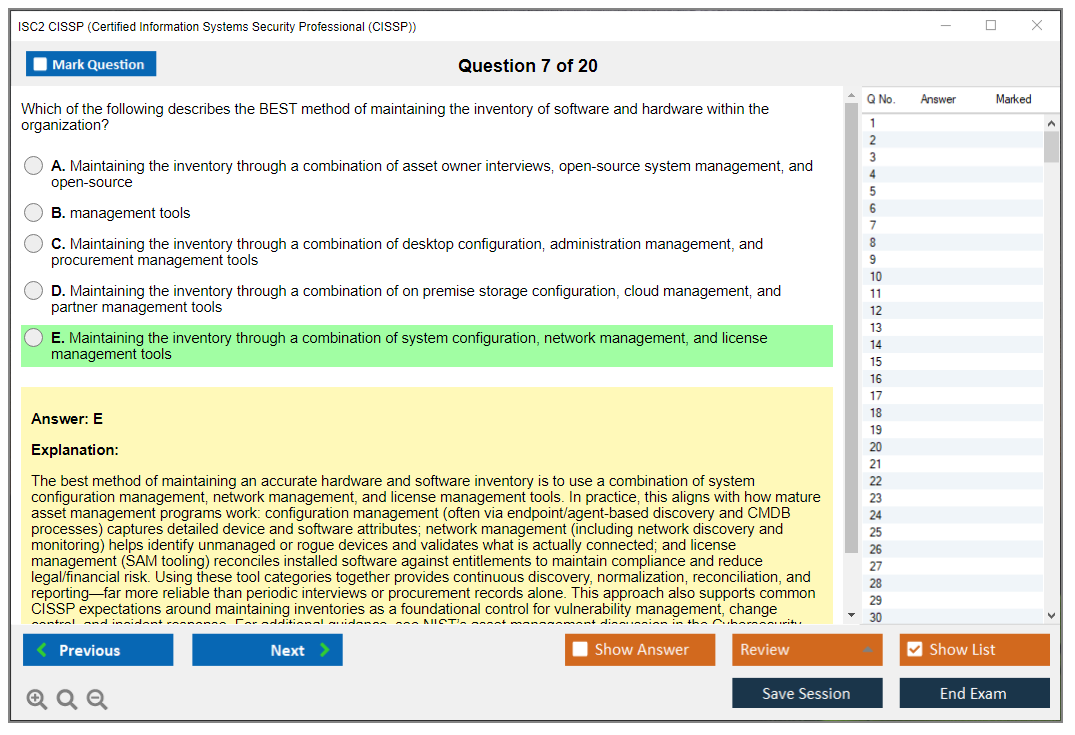1075x735 pixels.
Task: Toggle the Show Answer checkbox
Action: [x=580, y=649]
